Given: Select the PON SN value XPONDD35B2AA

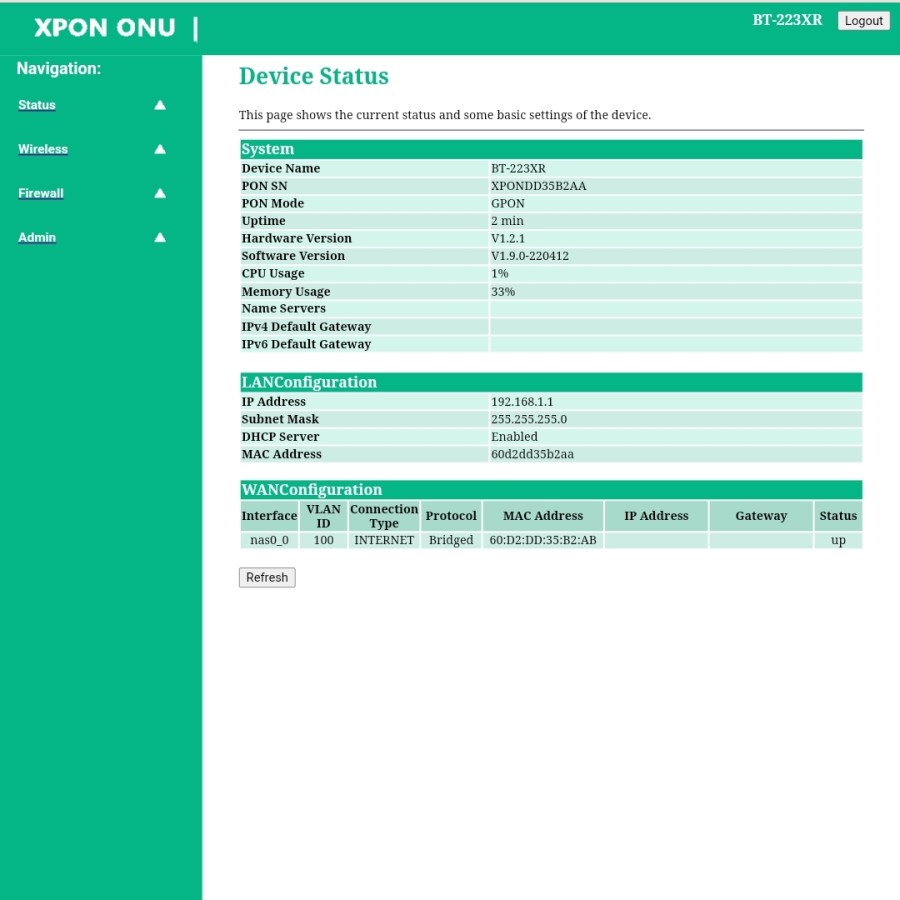Looking at the screenshot, I should [x=540, y=185].
